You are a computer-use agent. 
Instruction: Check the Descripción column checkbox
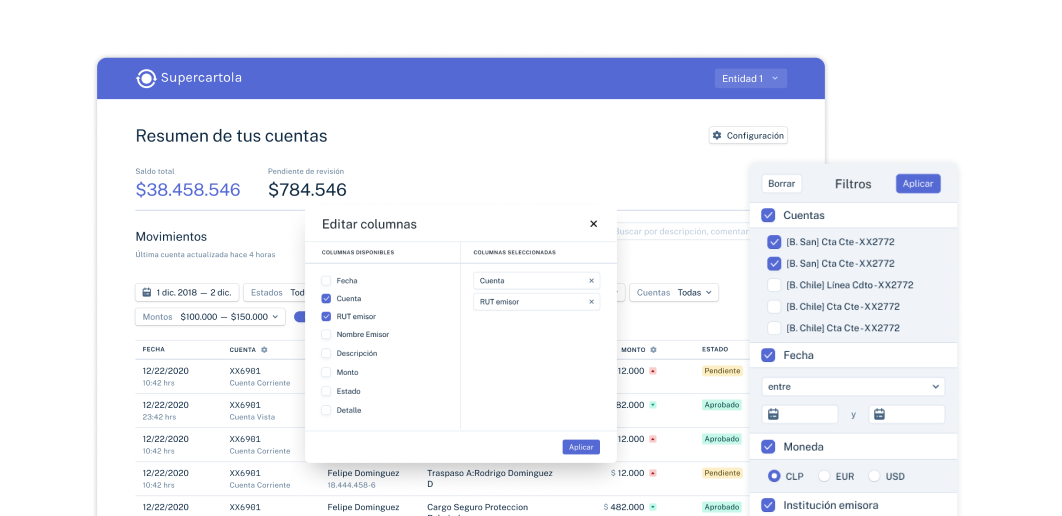point(326,353)
